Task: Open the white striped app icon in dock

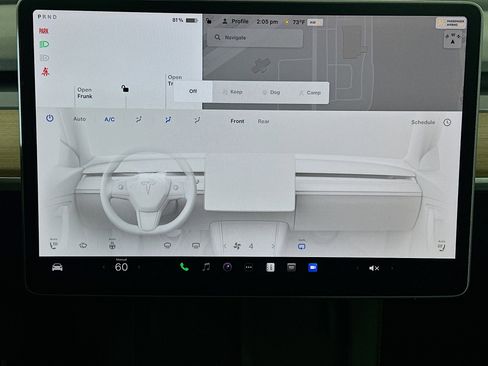Action: [x=270, y=267]
